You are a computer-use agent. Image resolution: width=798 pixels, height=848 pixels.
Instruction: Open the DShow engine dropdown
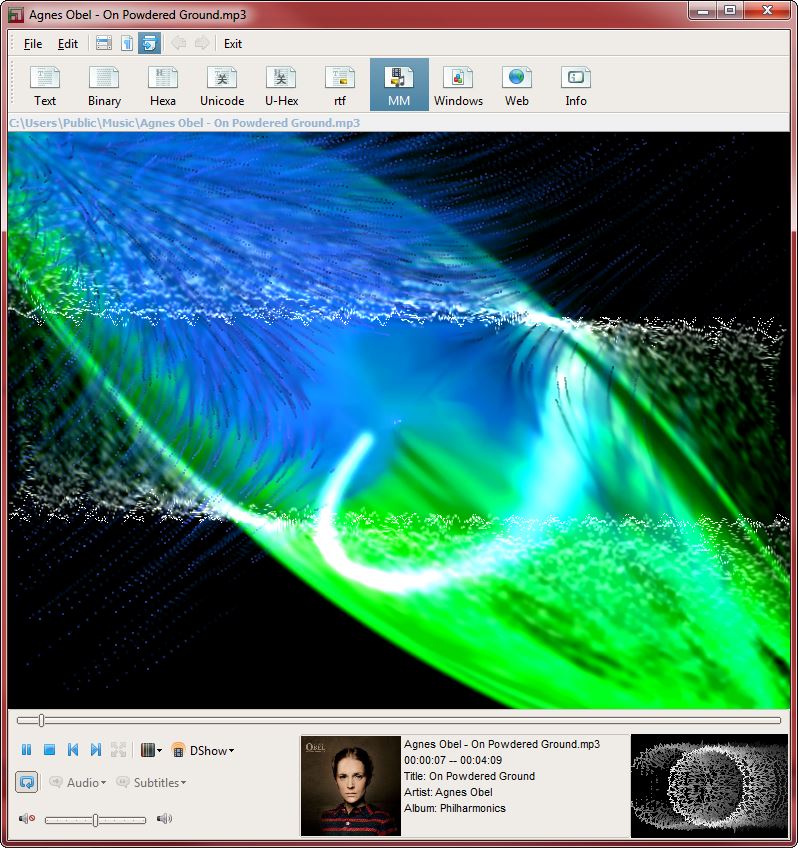tap(203, 751)
